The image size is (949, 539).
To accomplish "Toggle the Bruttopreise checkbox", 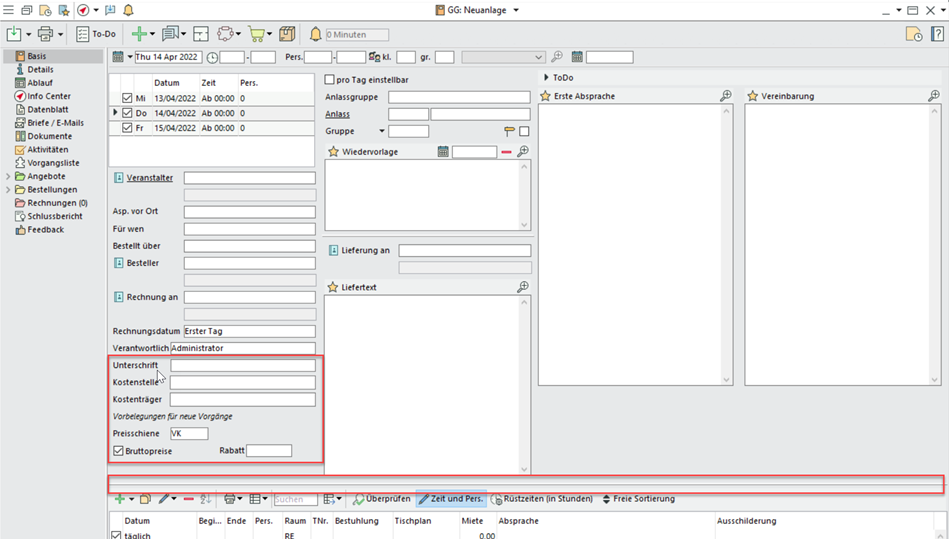I will coord(119,451).
